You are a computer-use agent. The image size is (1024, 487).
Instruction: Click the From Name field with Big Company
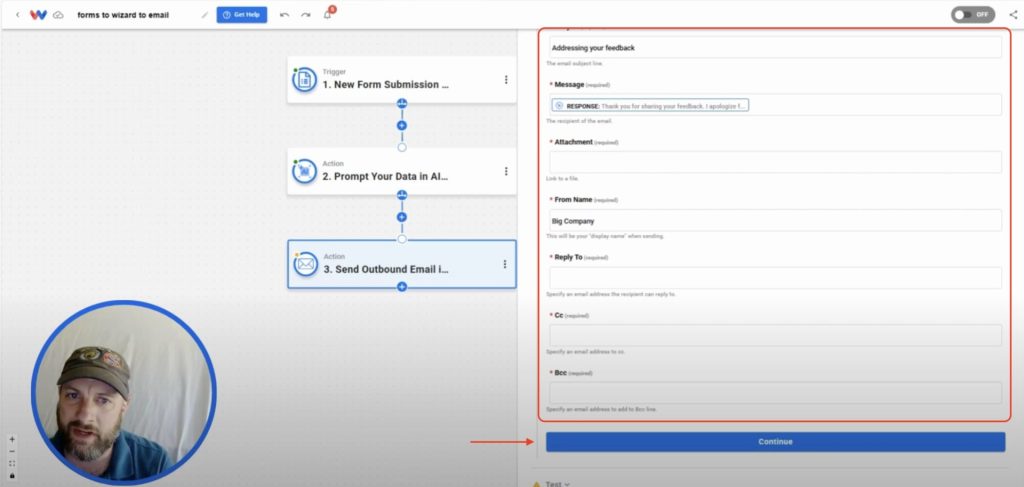tap(775, 221)
